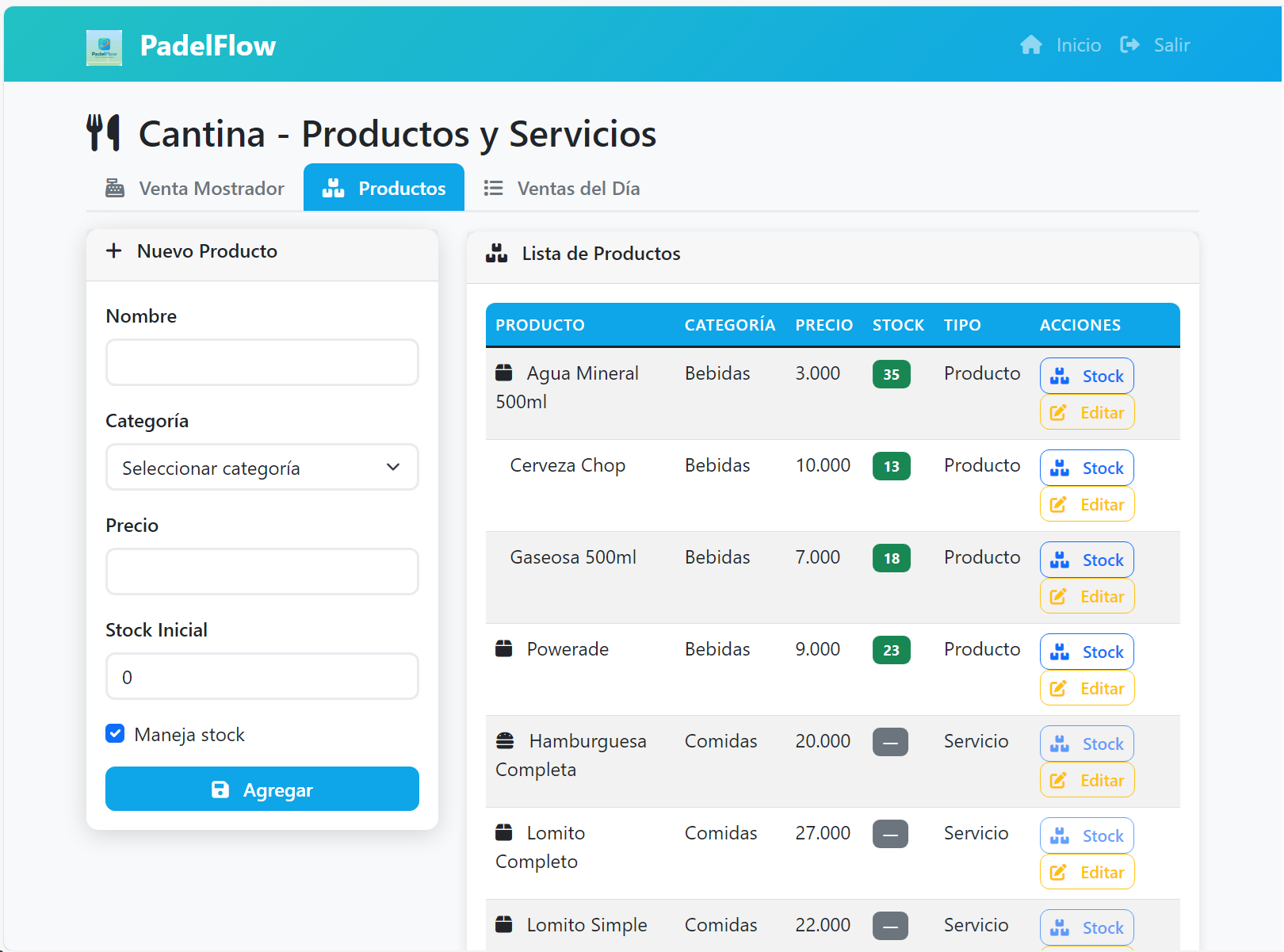Click the burger icon next to Hamburguesa Completa

505,741
